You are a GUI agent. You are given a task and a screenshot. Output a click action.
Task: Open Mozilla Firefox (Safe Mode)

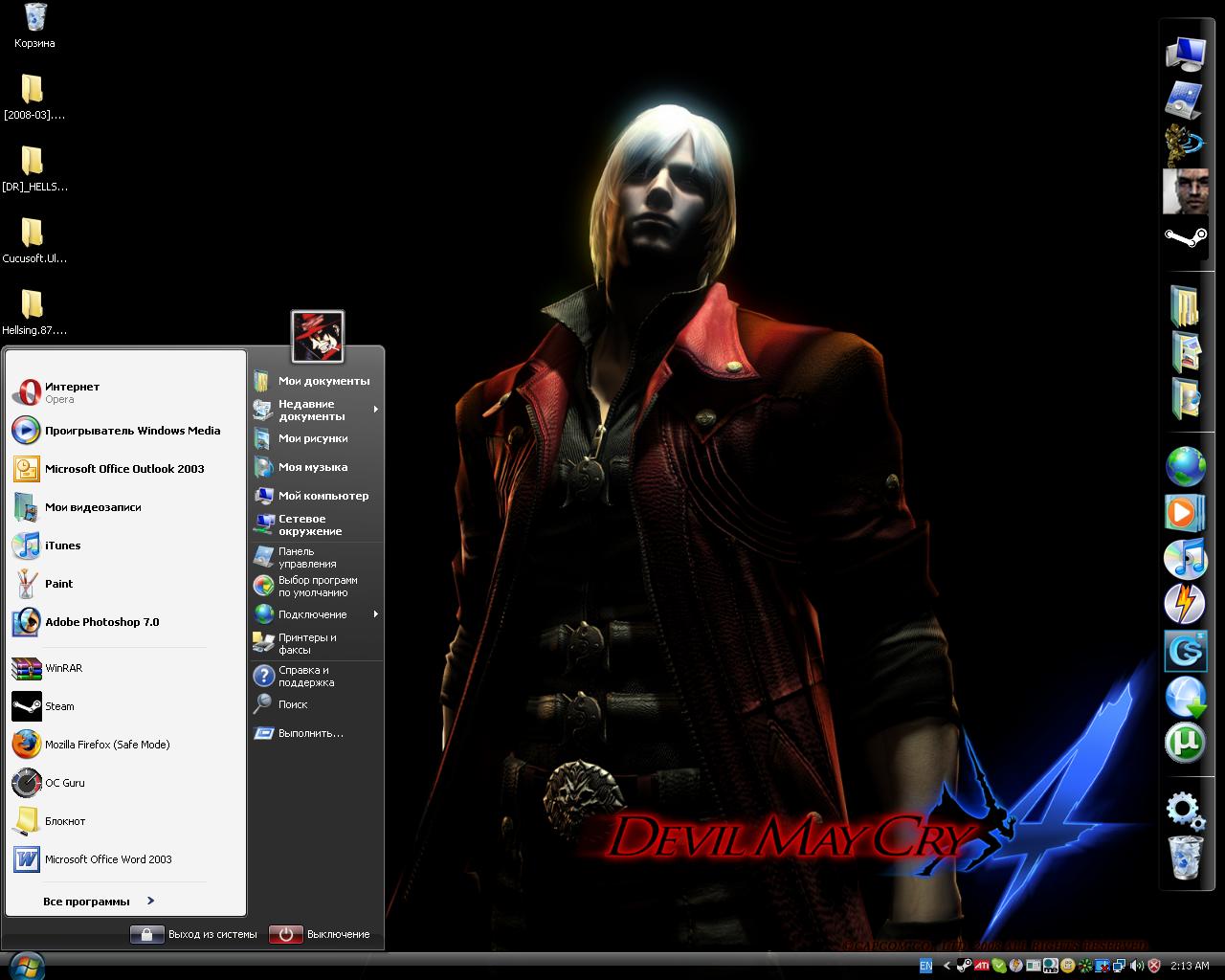pos(126,745)
